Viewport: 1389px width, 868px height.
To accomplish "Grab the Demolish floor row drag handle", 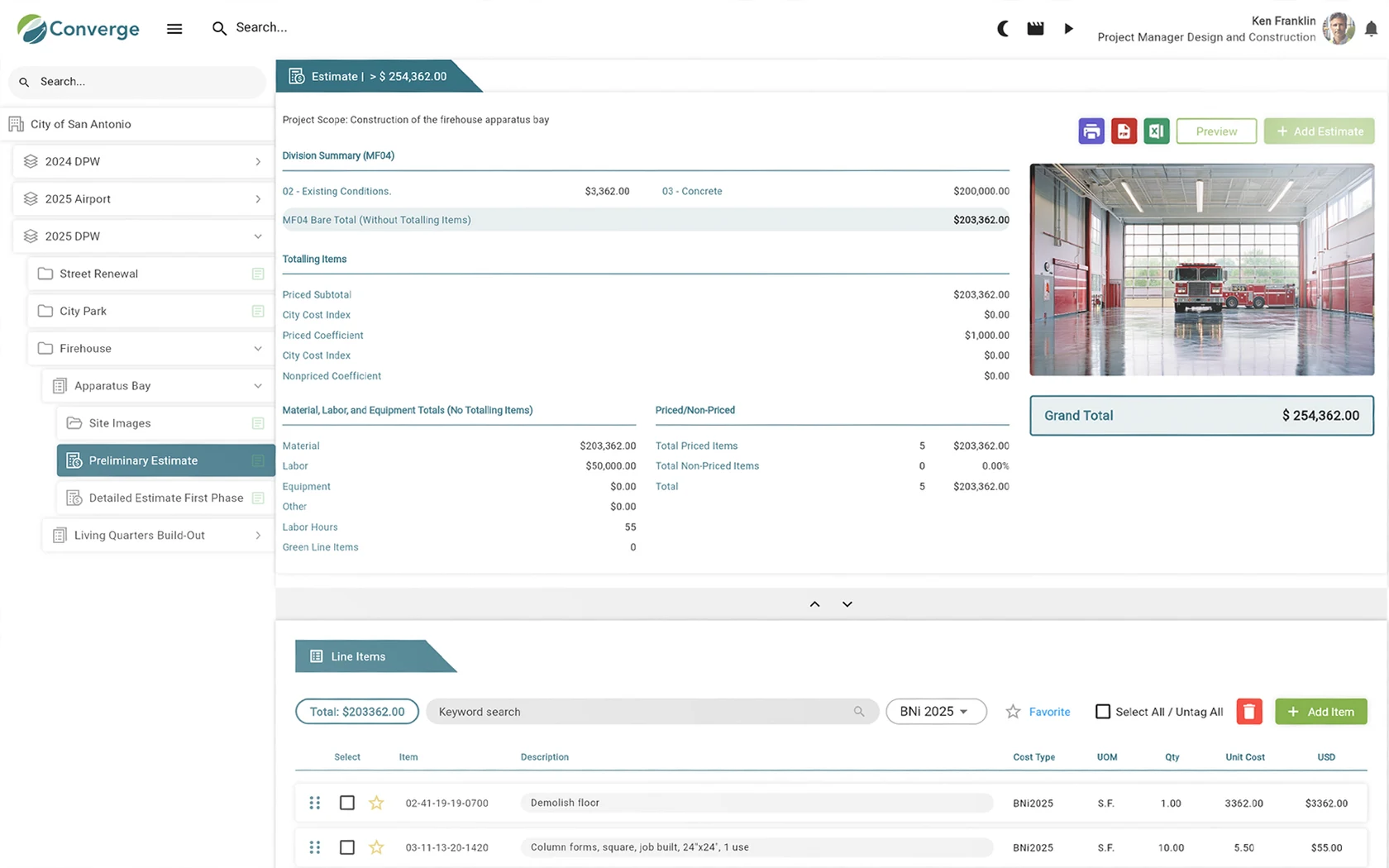I will (315, 803).
